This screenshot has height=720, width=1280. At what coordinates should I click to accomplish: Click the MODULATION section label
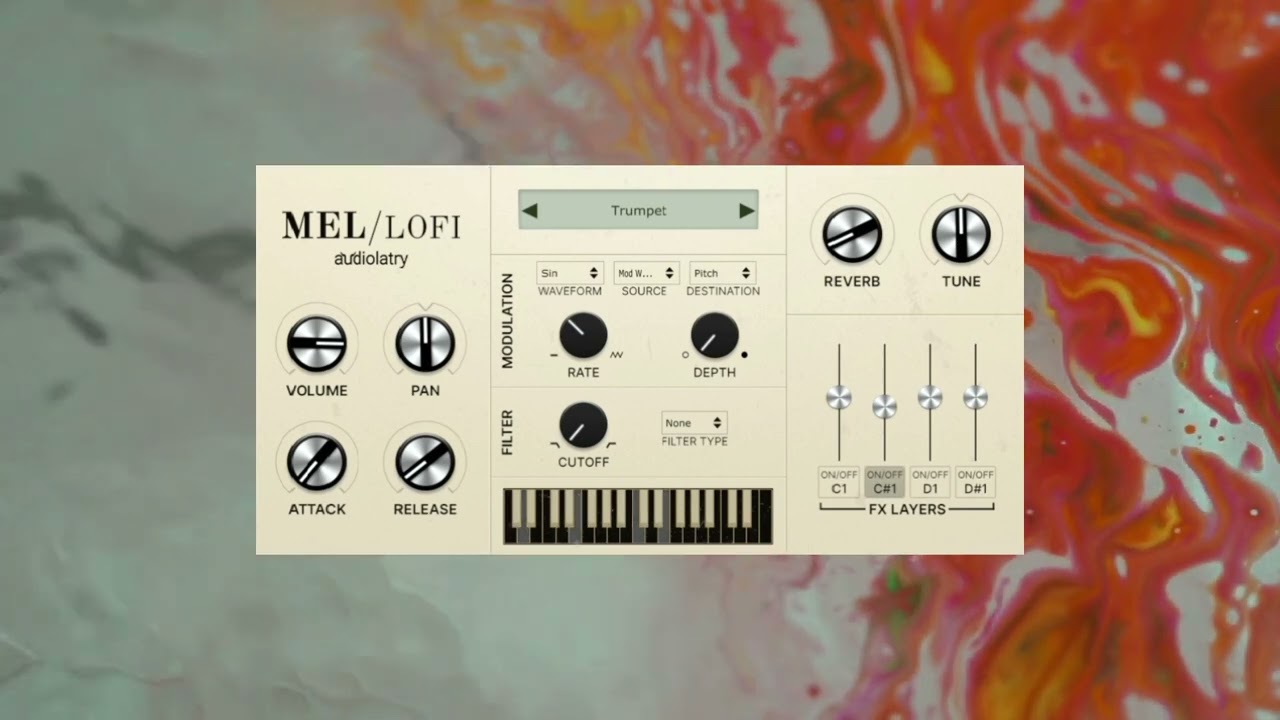coord(507,321)
